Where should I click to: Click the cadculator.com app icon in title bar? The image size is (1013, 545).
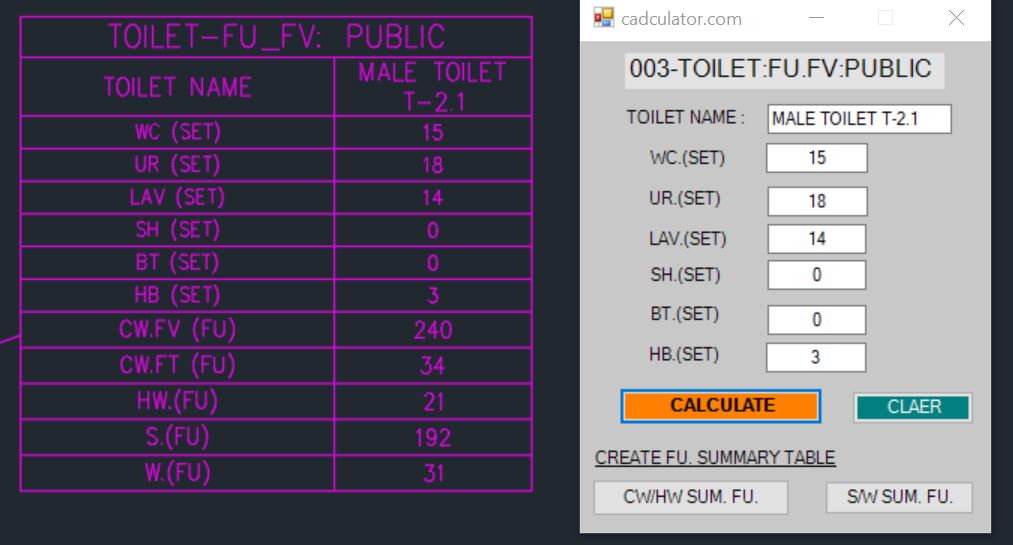(603, 18)
